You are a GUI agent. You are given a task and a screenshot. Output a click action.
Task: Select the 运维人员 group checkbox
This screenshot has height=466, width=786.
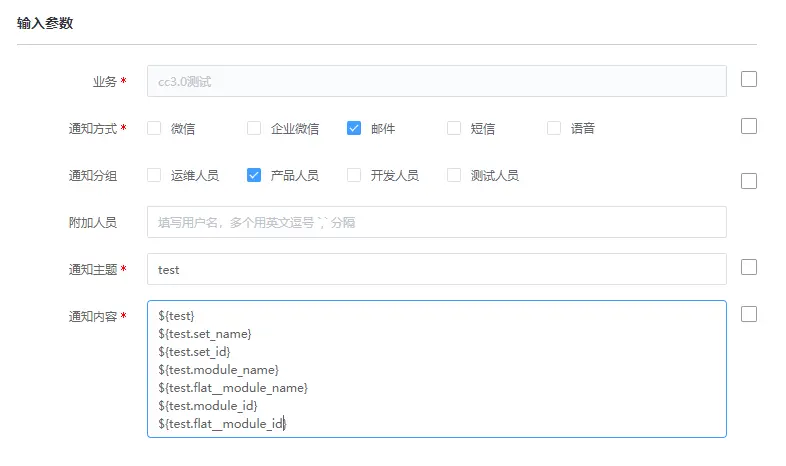click(154, 175)
